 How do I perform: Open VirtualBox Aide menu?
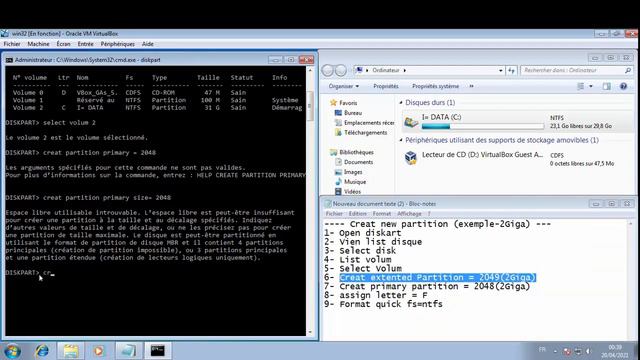pyautogui.click(x=148, y=44)
